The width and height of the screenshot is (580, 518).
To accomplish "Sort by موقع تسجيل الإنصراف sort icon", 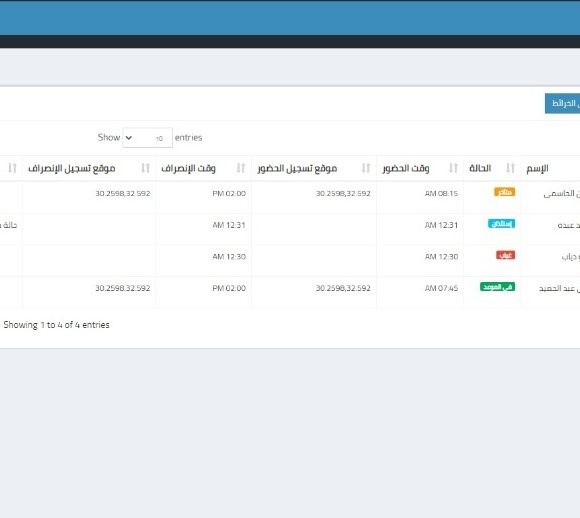I will 145,168.
